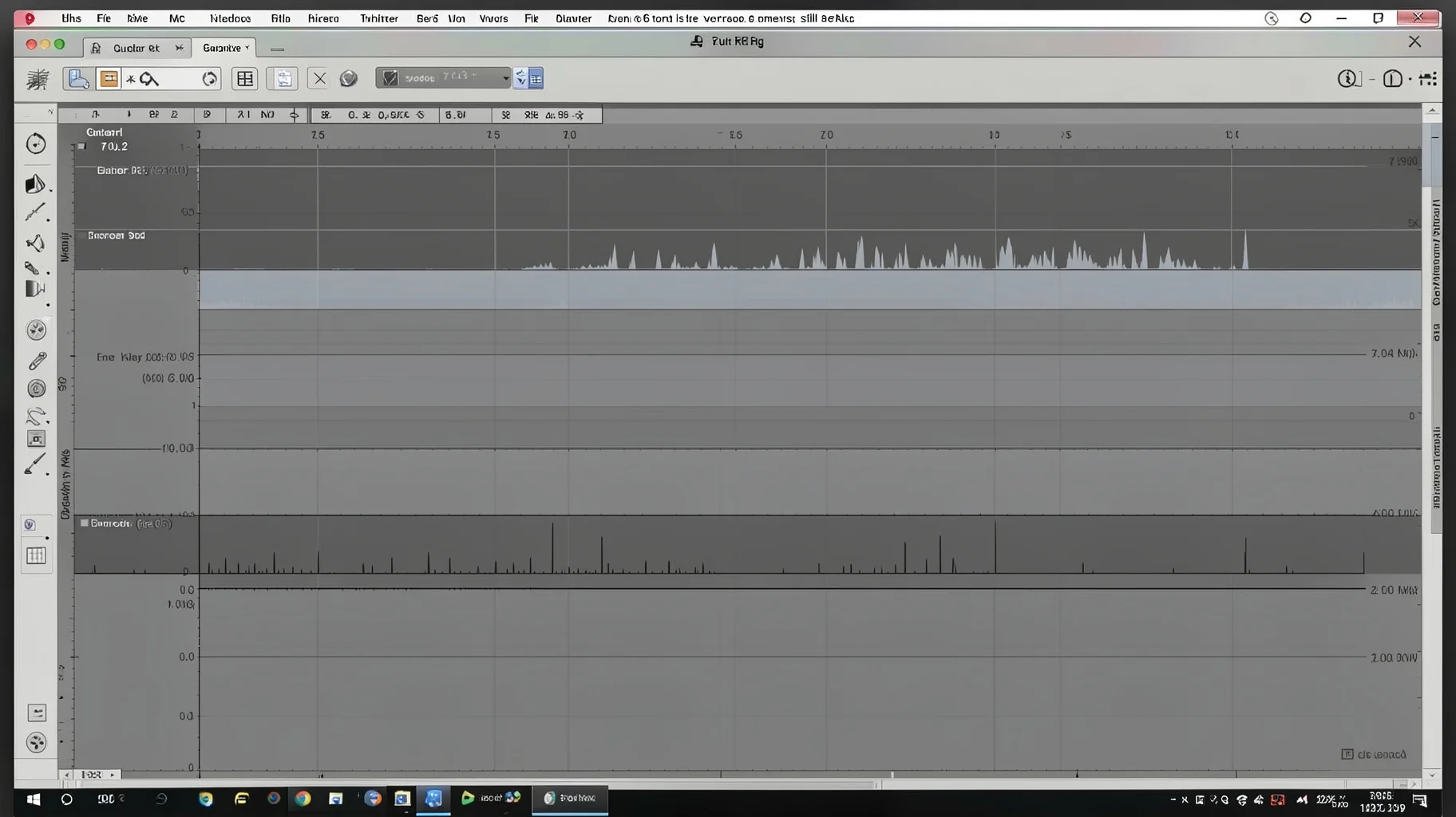Select the diagonal line tool in sidebar
Viewport: 1456px width, 817px height.
pos(35,212)
